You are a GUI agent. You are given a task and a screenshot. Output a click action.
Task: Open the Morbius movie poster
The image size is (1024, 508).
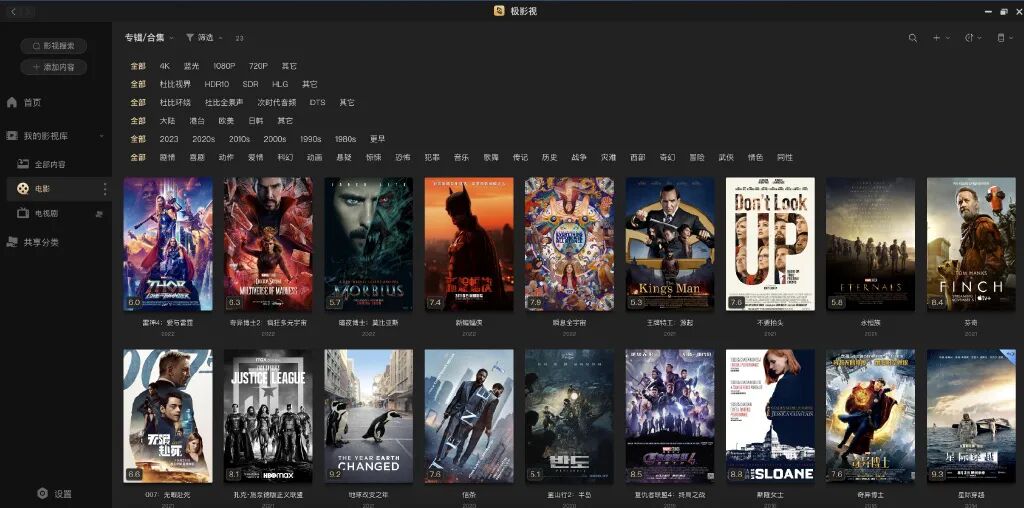point(368,244)
